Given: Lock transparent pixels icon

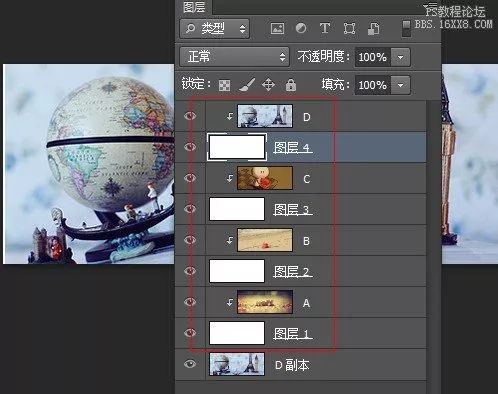Looking at the screenshot, I should click(x=224, y=85).
